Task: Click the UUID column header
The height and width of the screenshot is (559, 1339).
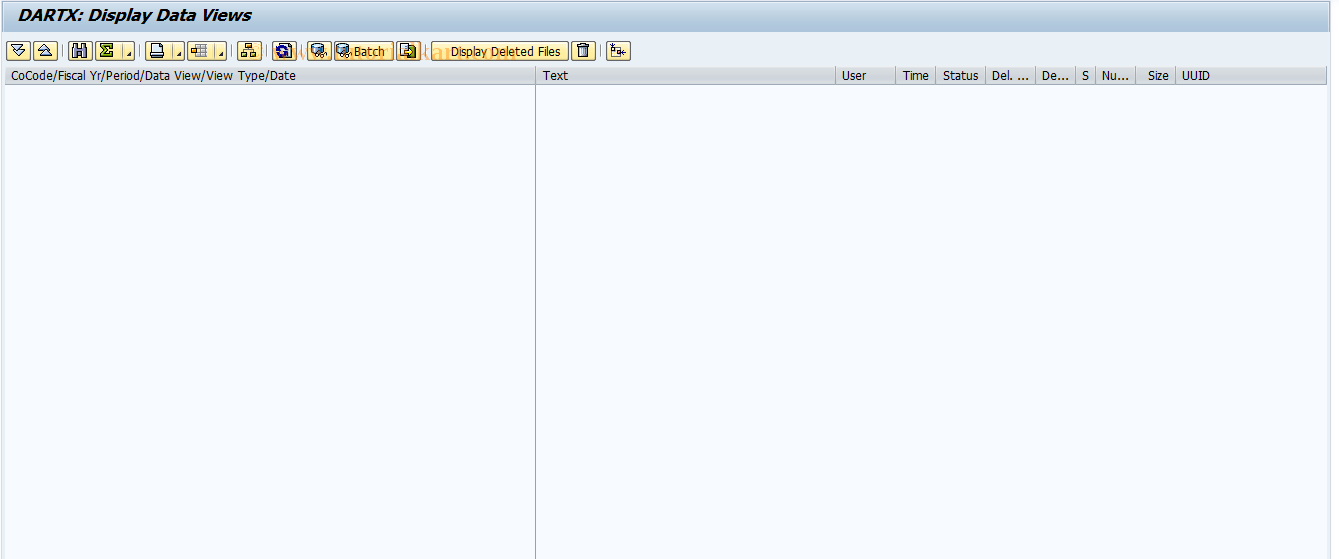Action: click(x=1251, y=76)
